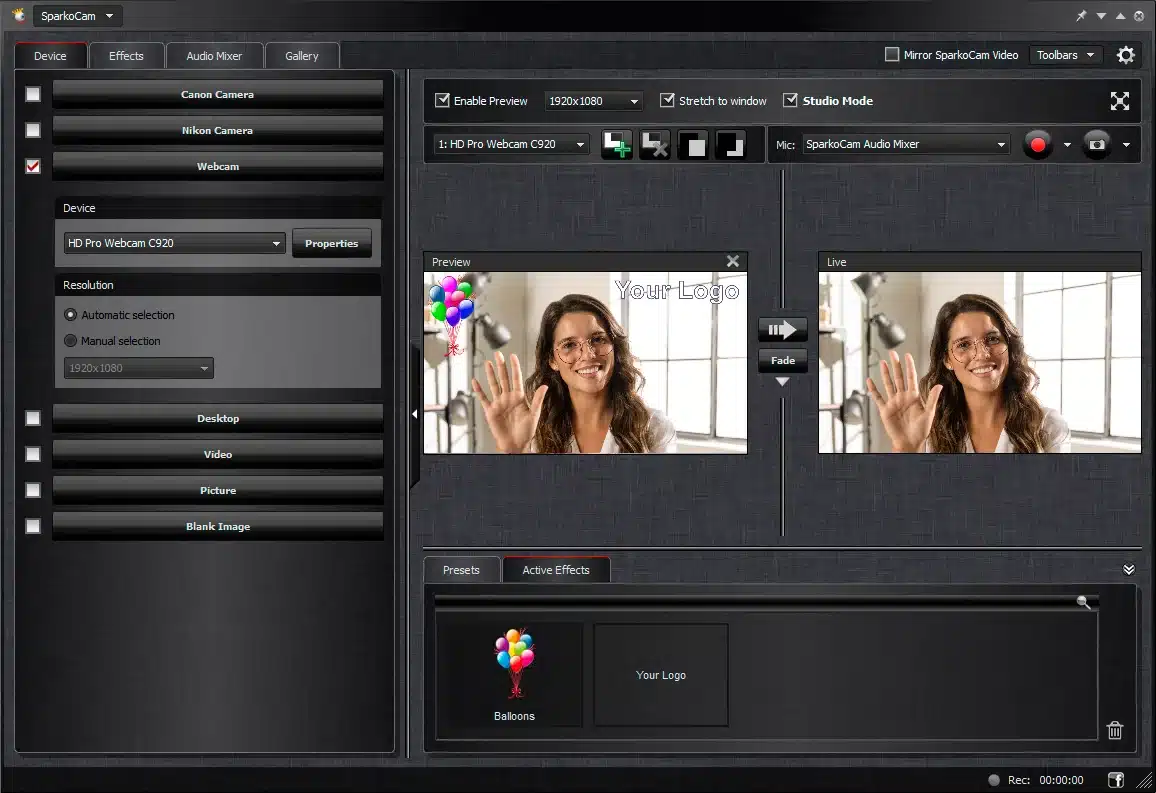Screen dimensions: 1156x793
Task: Open settings via the gear icon
Action: click(1126, 55)
